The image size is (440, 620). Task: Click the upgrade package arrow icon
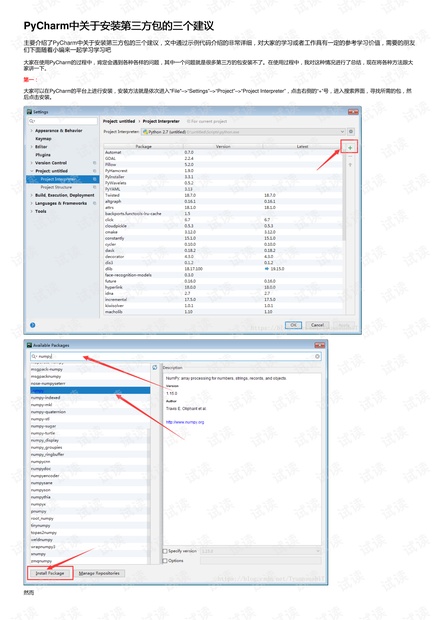click(350, 165)
